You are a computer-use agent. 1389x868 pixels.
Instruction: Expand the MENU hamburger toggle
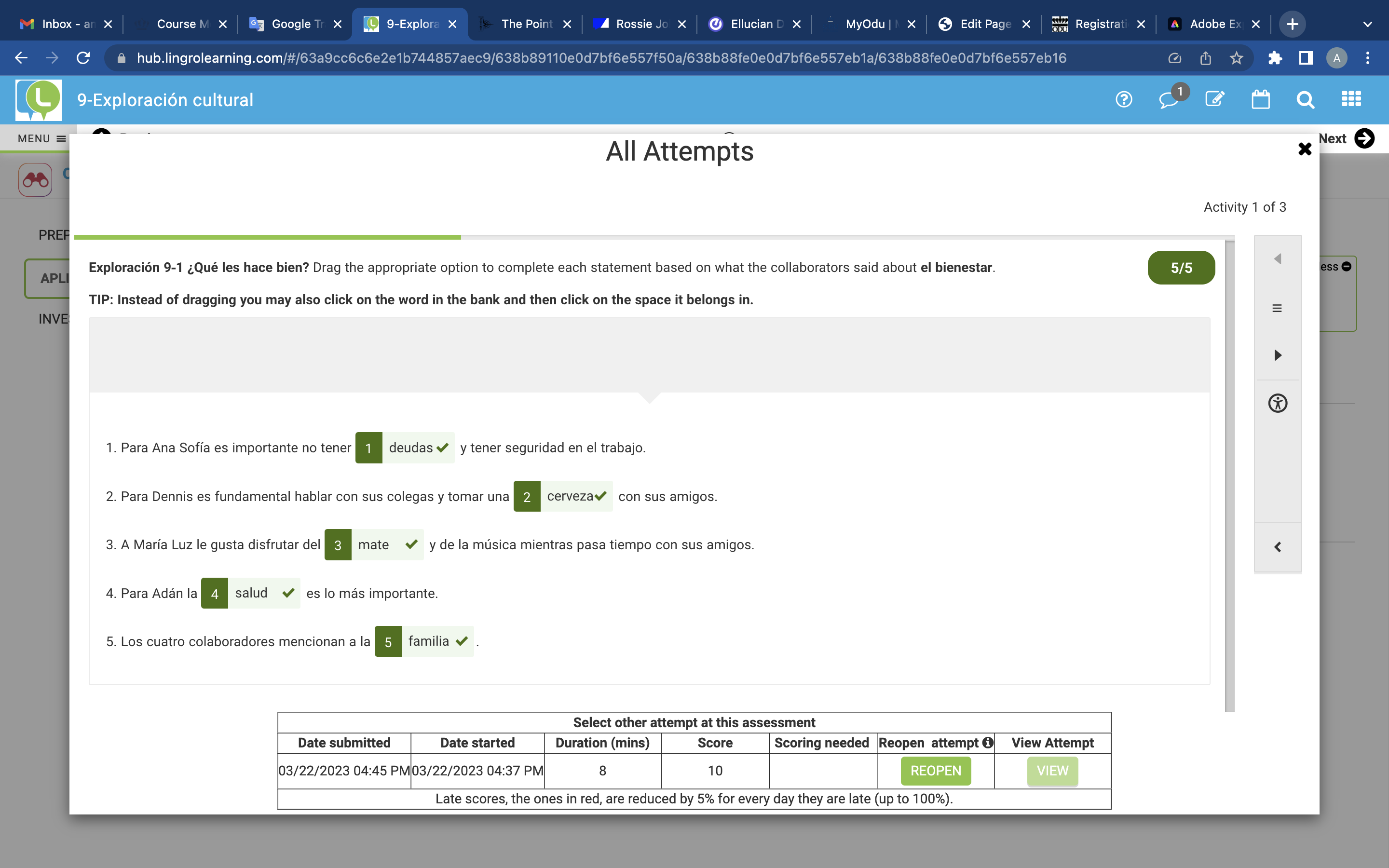(x=41, y=138)
